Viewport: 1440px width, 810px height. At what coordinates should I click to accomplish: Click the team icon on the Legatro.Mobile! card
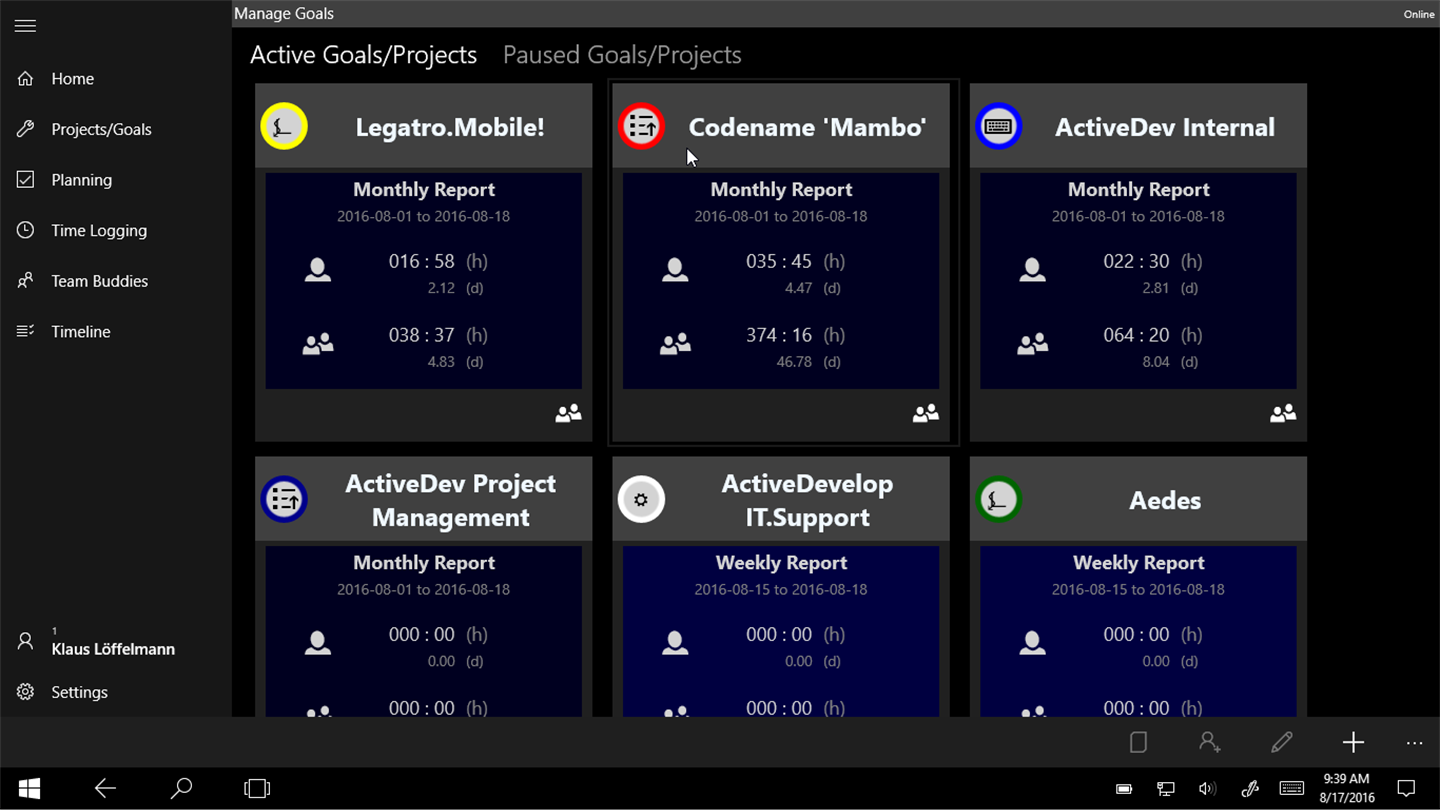pos(568,413)
